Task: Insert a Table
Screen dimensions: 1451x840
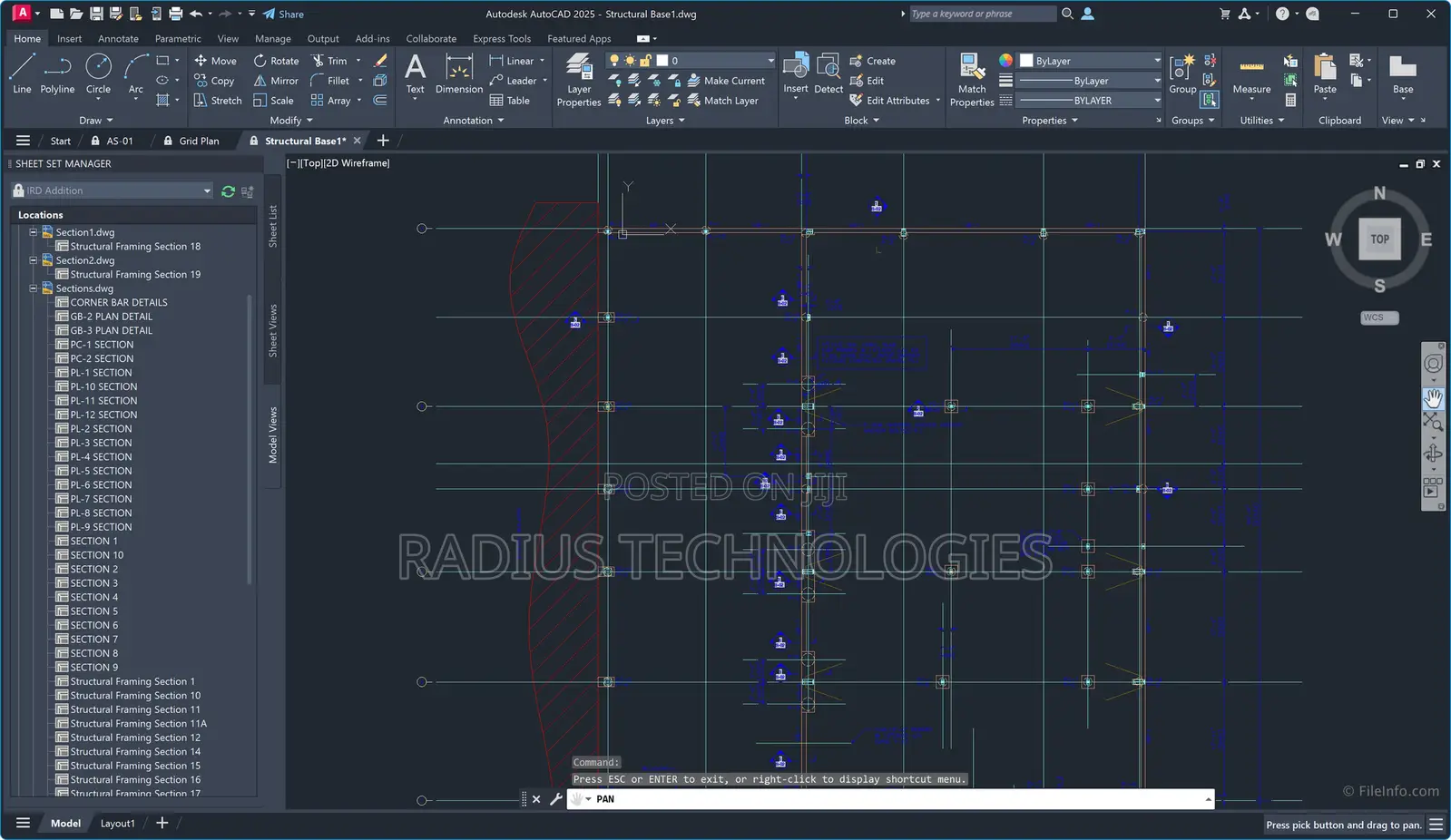Action: (510, 101)
